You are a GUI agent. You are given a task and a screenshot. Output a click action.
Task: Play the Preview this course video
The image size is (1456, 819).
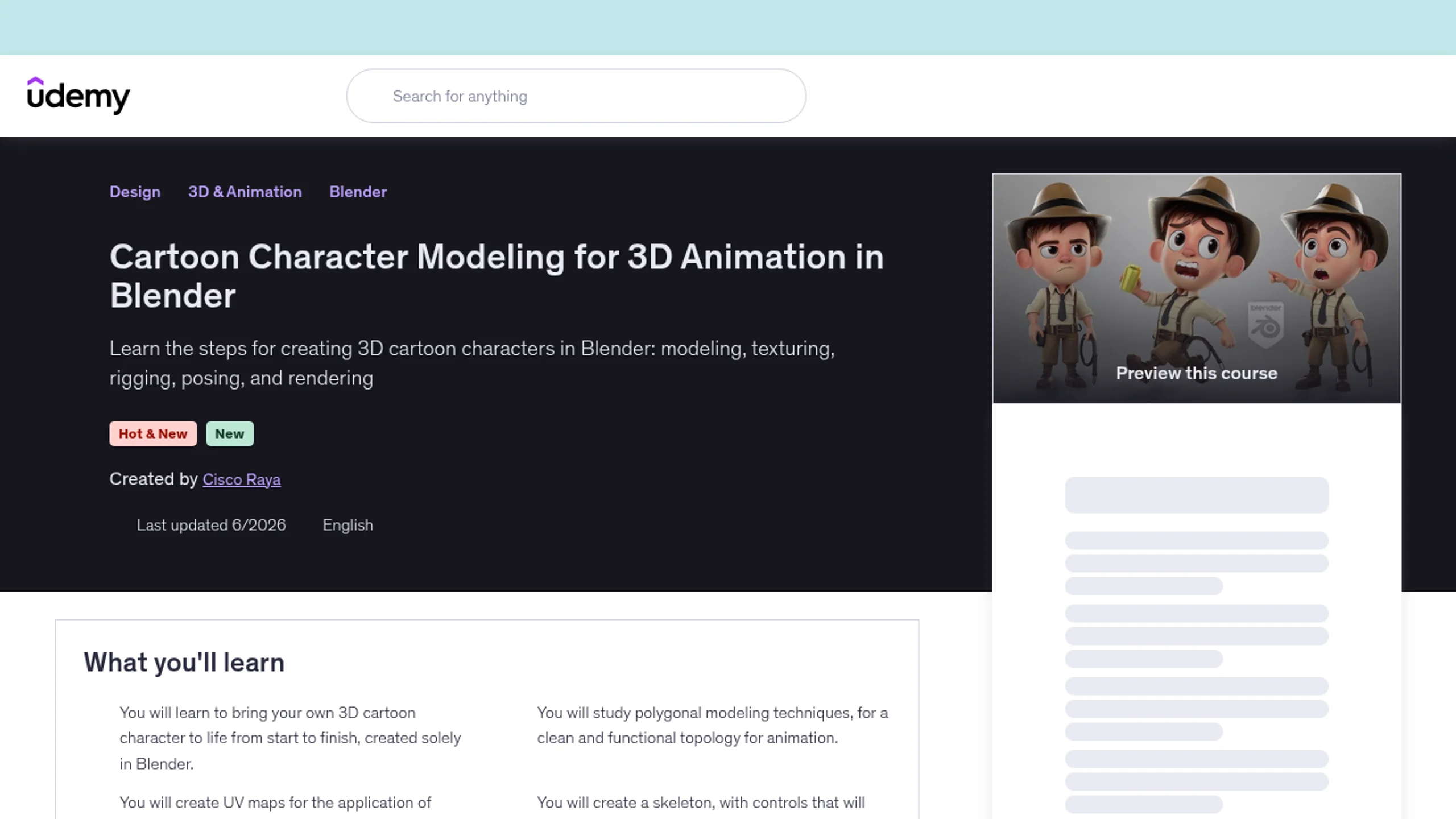(1197, 288)
